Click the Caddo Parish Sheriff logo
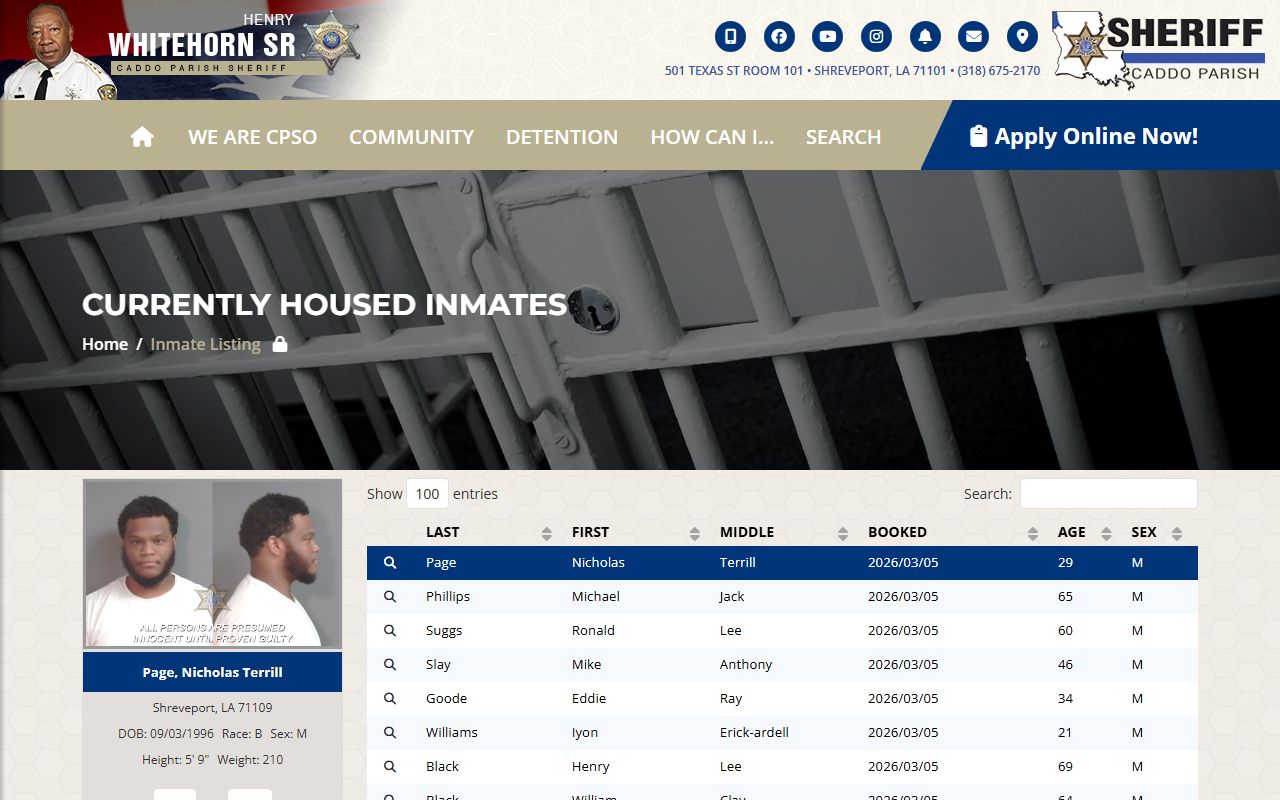The height and width of the screenshot is (800, 1280). click(x=1158, y=50)
